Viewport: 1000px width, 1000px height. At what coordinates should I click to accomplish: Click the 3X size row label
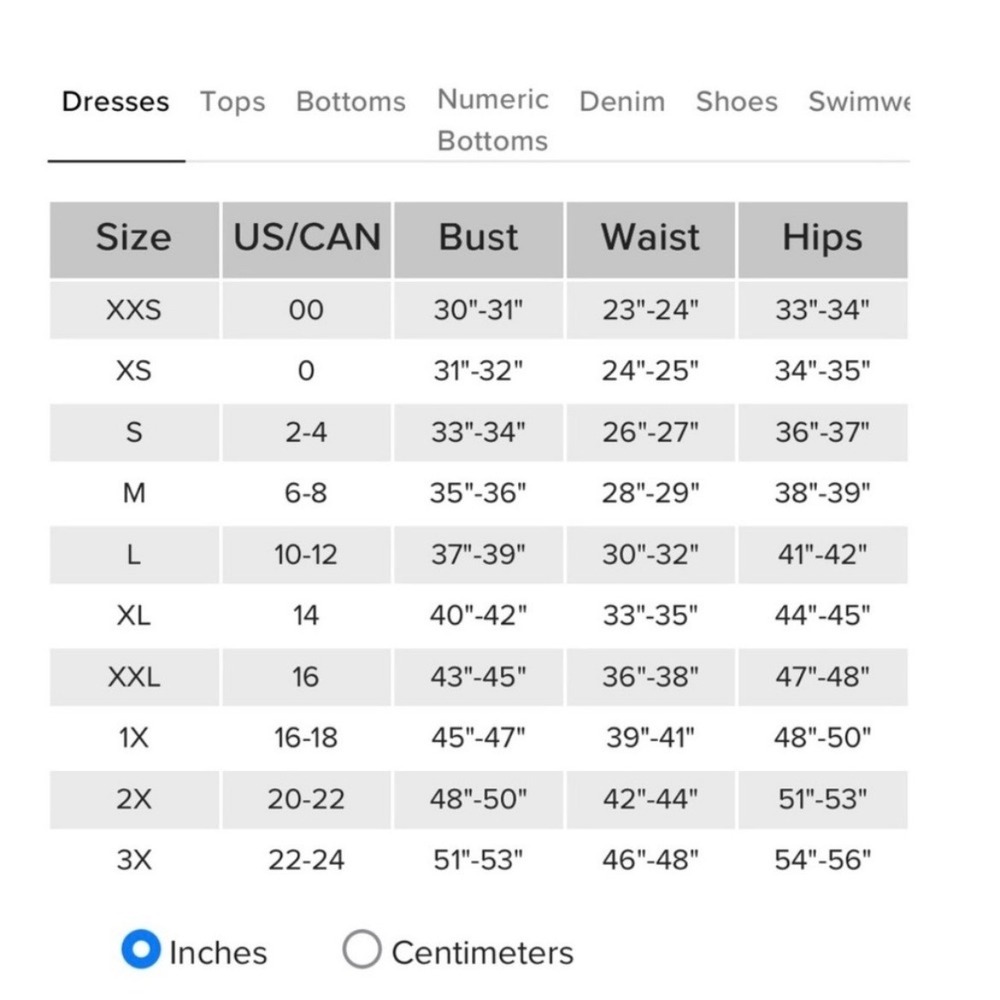(x=133, y=860)
